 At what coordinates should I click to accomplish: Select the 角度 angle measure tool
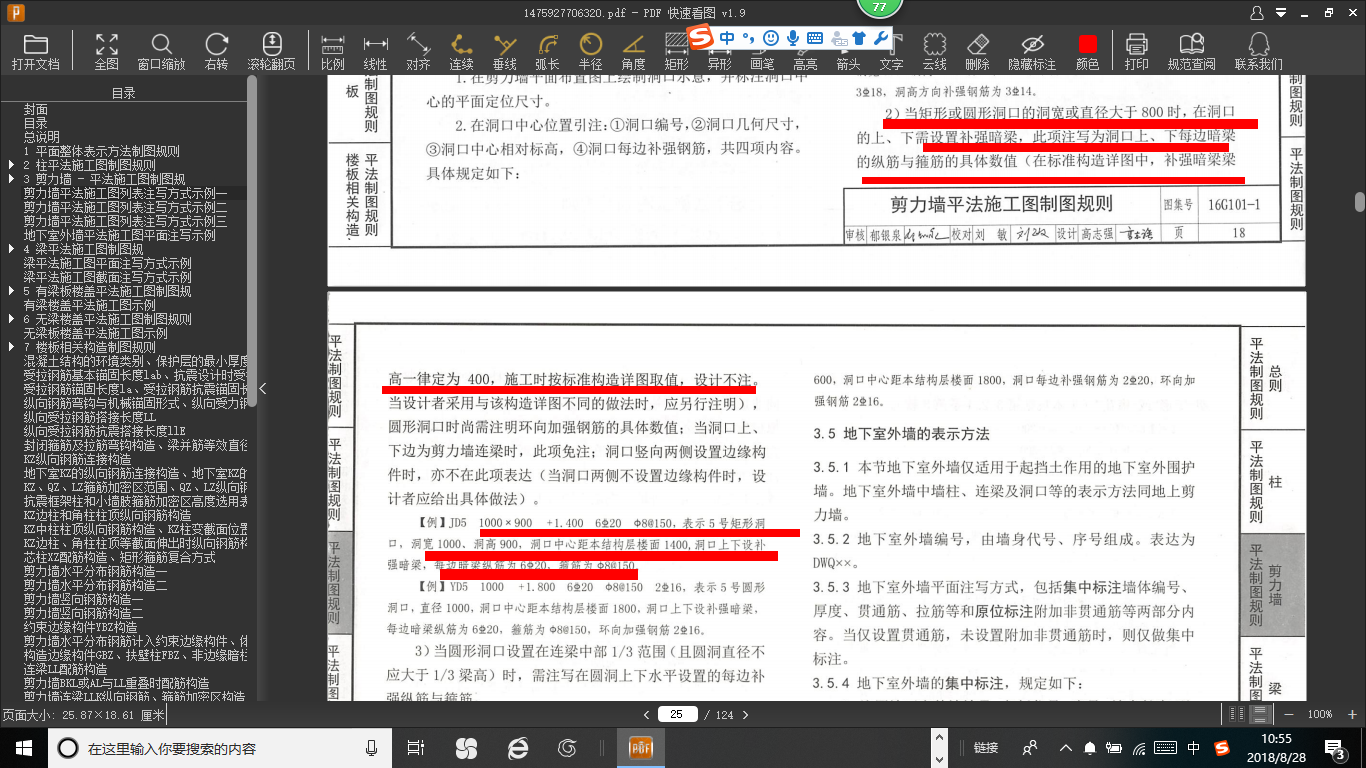click(x=633, y=51)
